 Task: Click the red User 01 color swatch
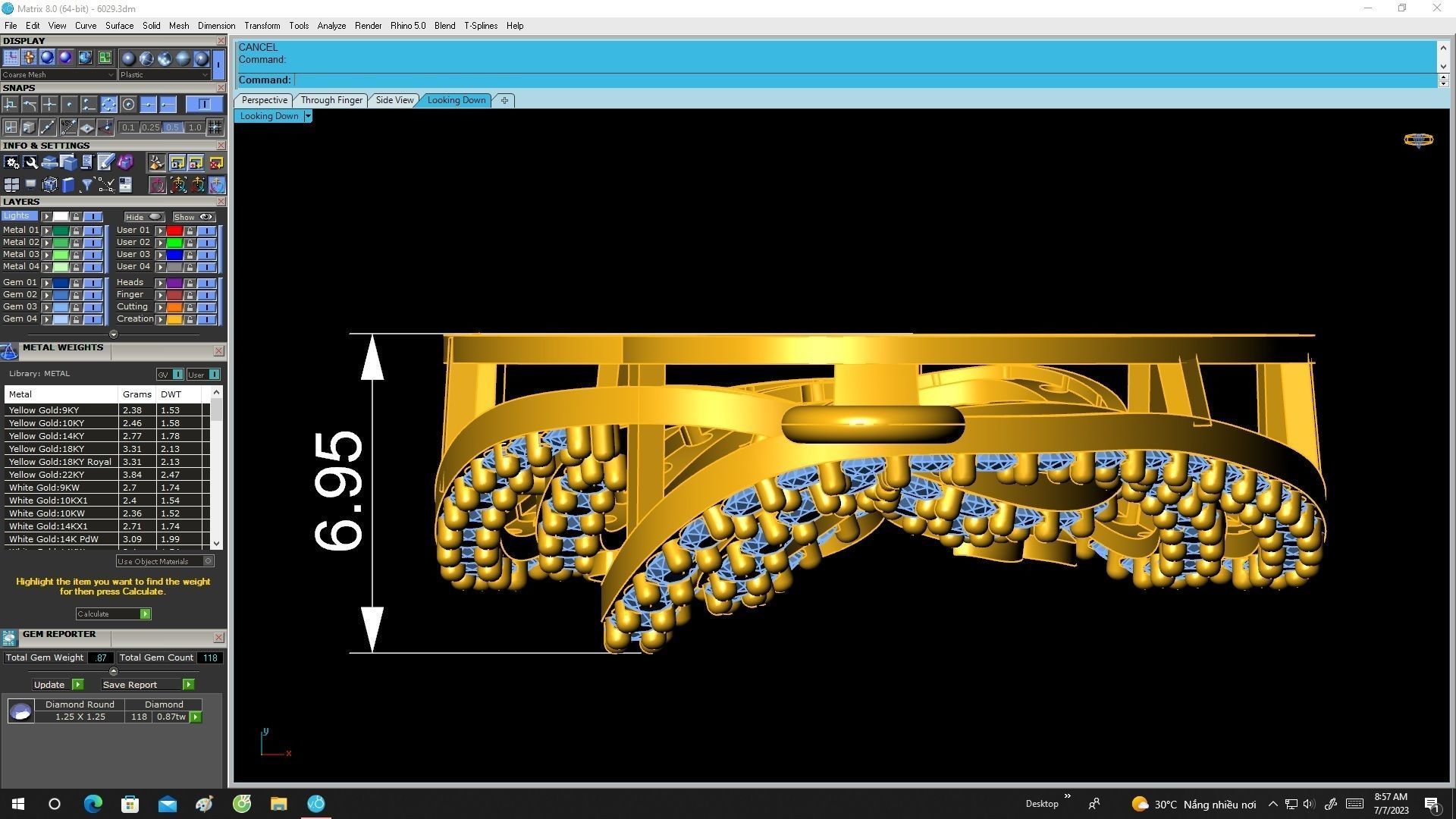coord(174,231)
